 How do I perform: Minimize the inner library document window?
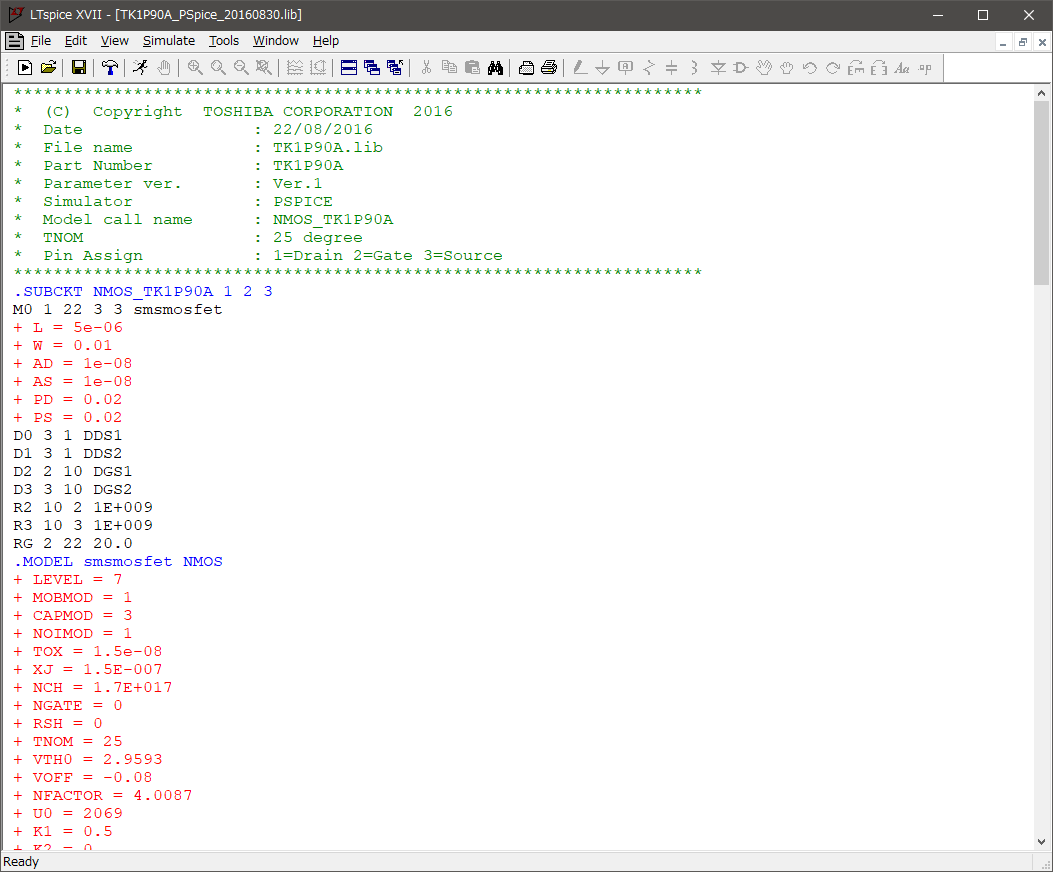click(1003, 42)
